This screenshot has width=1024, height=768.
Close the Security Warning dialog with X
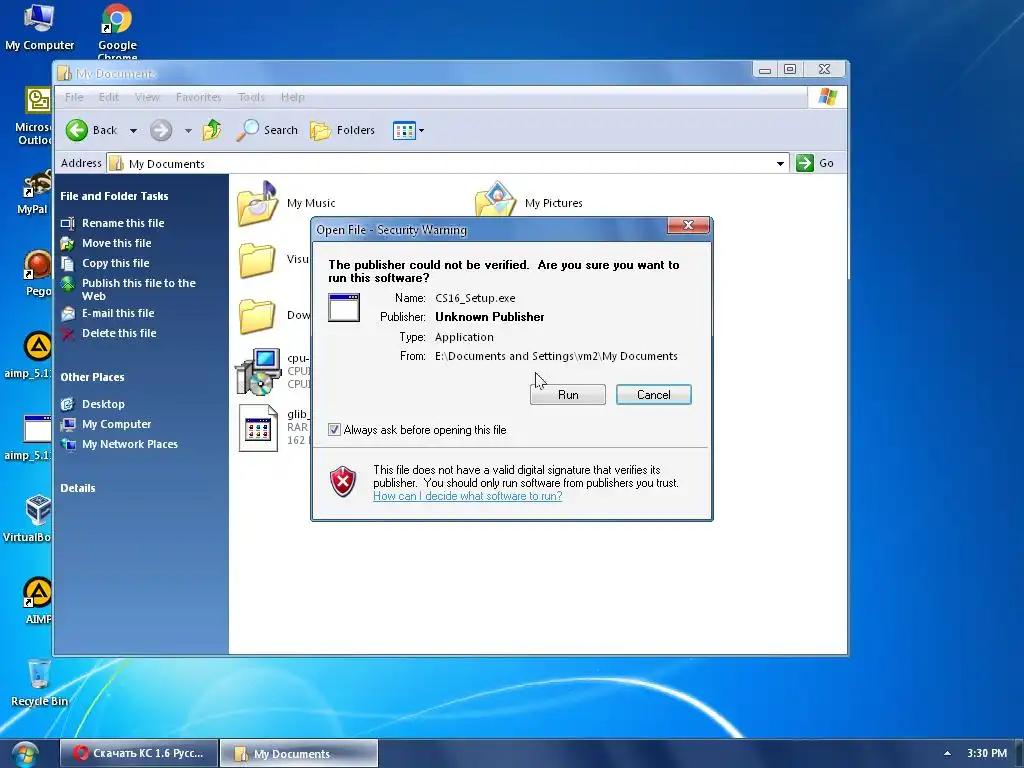(688, 225)
